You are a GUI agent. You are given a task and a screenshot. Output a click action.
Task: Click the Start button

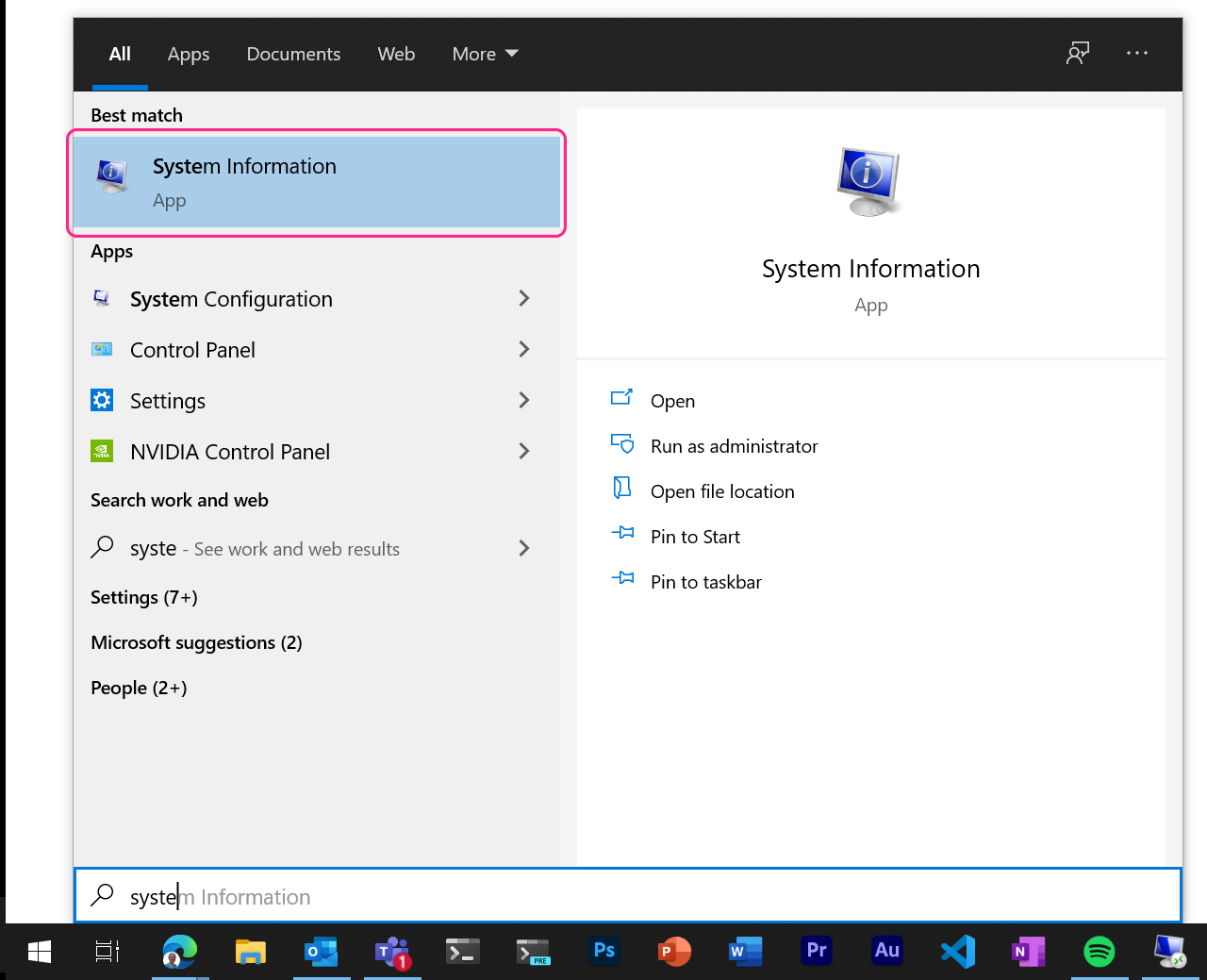39,952
